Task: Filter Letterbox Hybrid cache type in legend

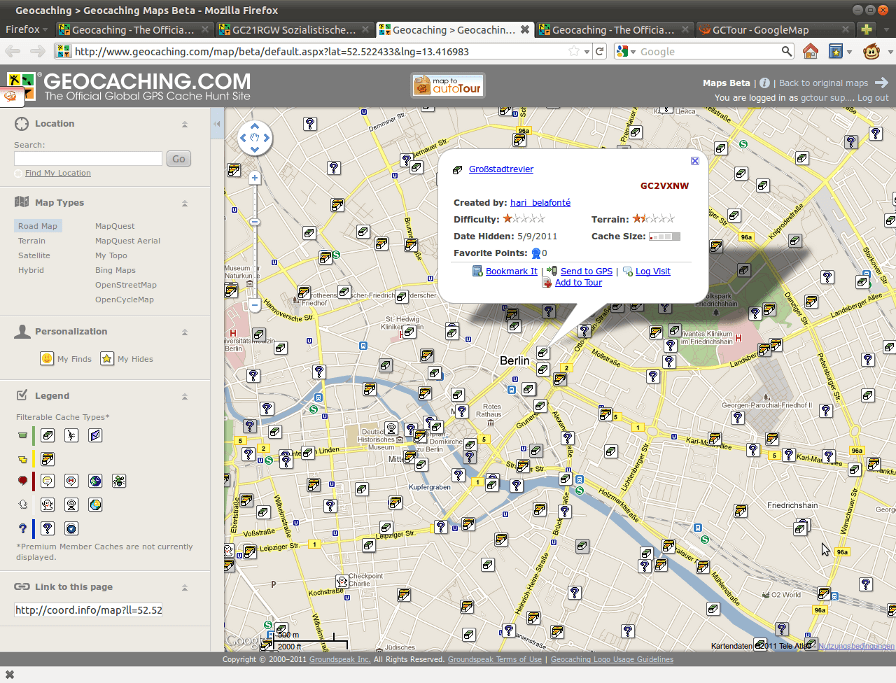Action: pyautogui.click(x=95, y=436)
